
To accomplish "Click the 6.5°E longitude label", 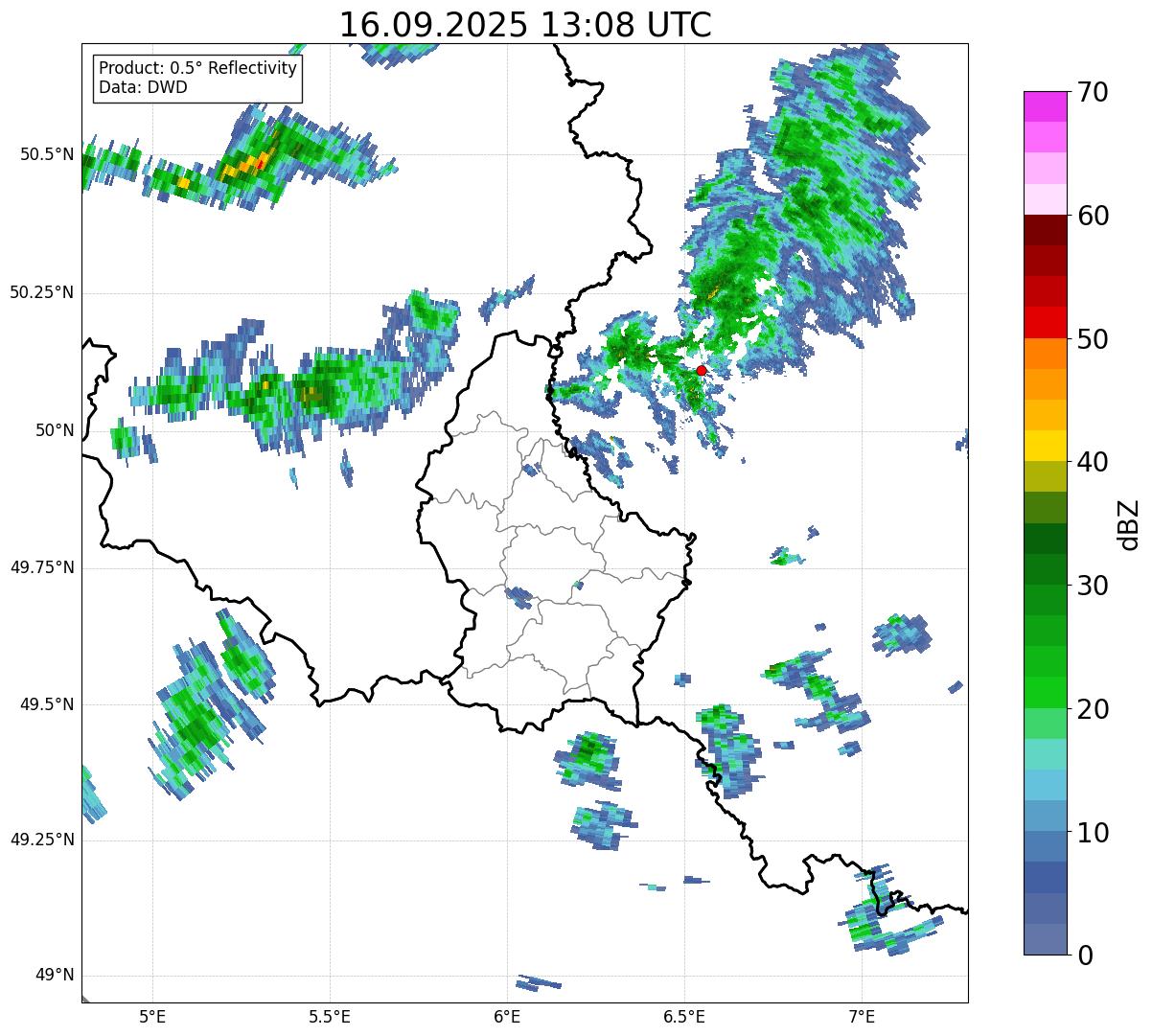I will pyautogui.click(x=684, y=1016).
